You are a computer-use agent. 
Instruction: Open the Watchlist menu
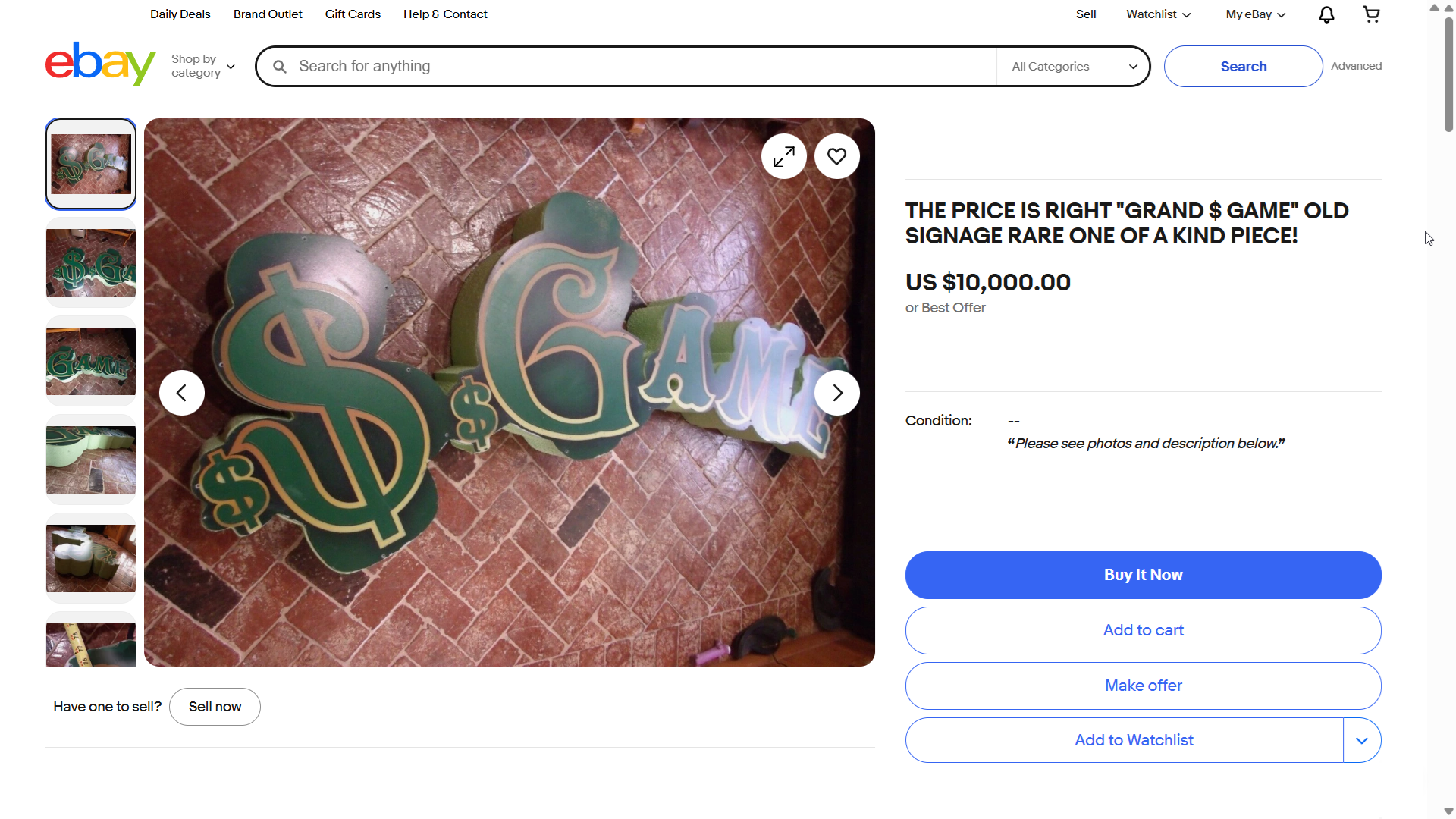[x=1156, y=14]
